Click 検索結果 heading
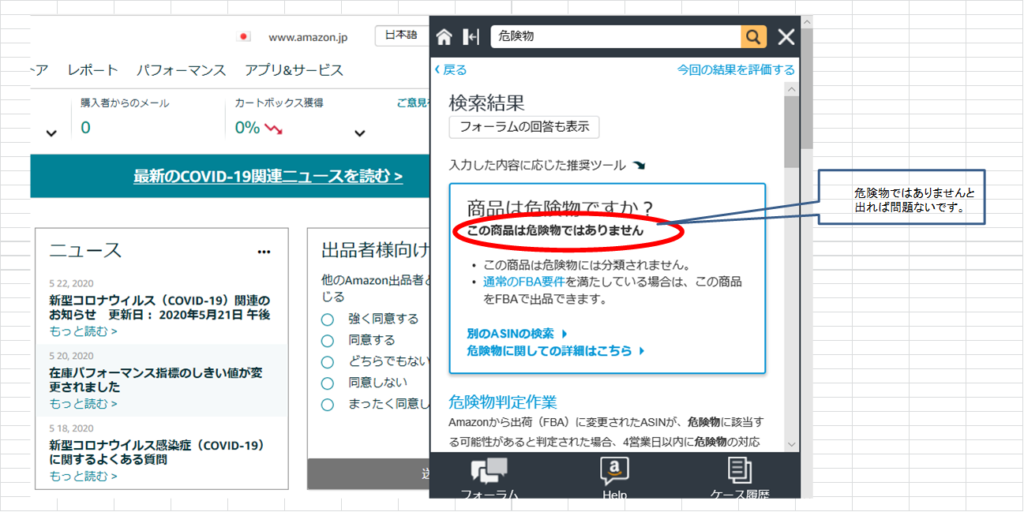This screenshot has width=1024, height=512. [x=487, y=103]
